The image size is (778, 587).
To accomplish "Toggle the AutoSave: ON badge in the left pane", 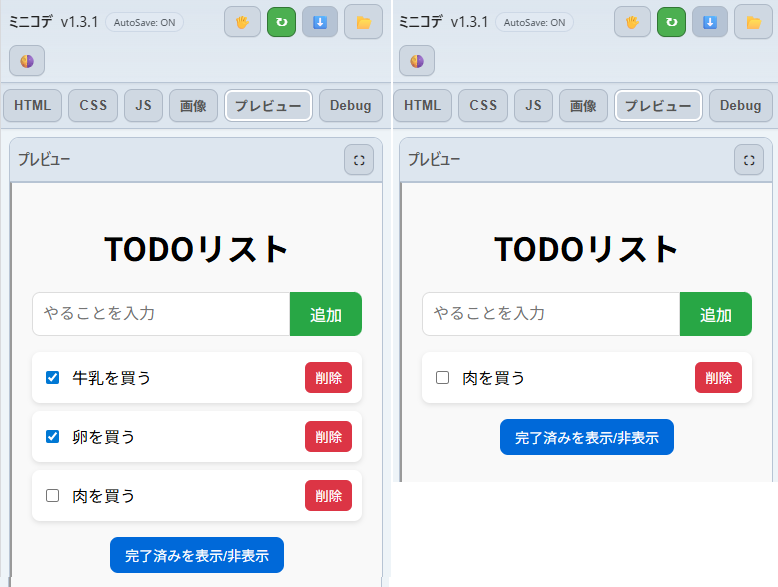I will point(144,22).
